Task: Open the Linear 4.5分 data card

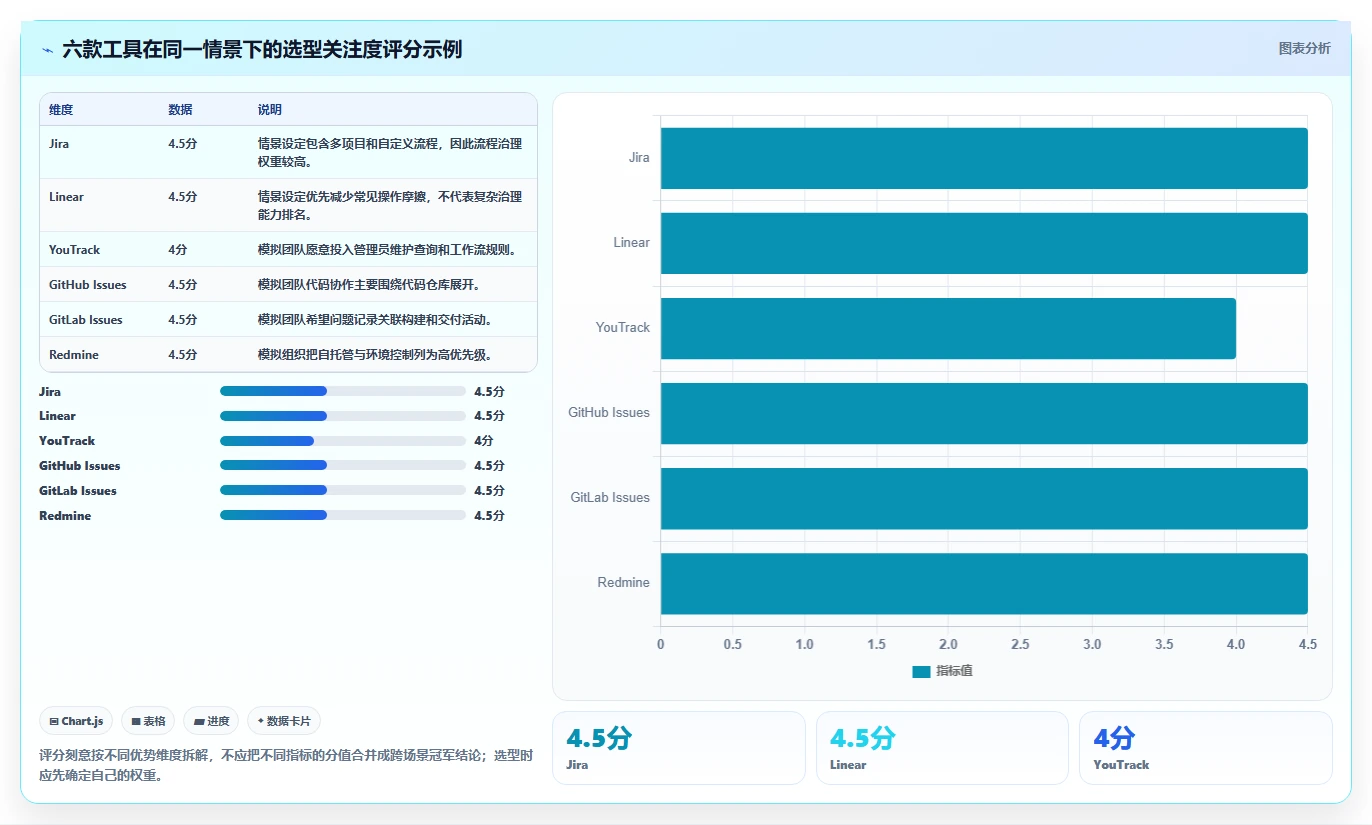Action: pos(942,748)
